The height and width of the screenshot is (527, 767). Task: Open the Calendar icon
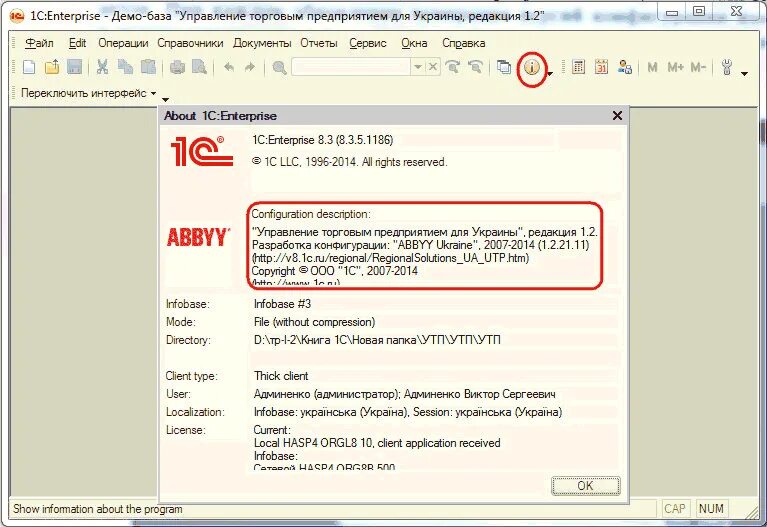(x=601, y=67)
